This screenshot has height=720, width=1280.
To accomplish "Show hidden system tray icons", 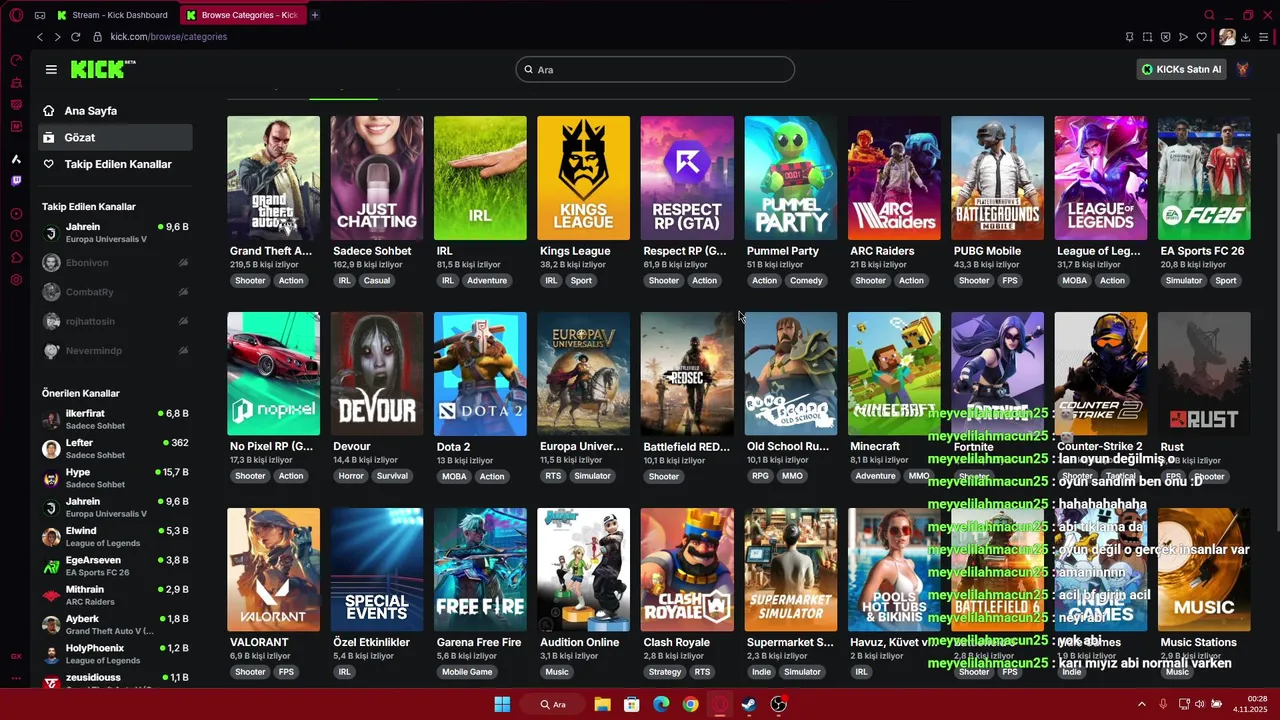I will point(1141,704).
